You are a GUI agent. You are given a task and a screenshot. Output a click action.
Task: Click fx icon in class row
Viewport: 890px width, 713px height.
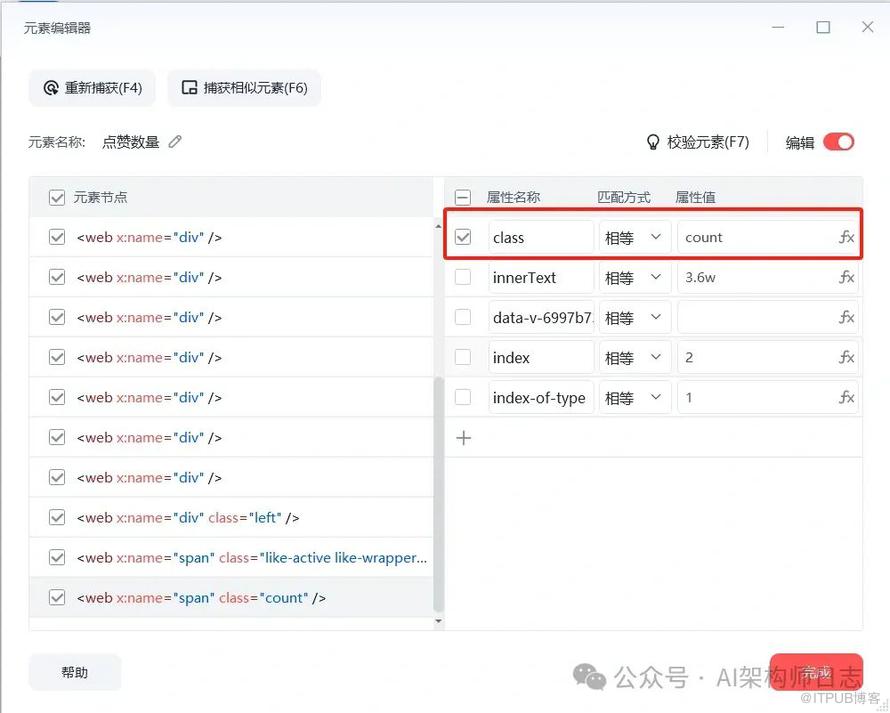[846, 237]
